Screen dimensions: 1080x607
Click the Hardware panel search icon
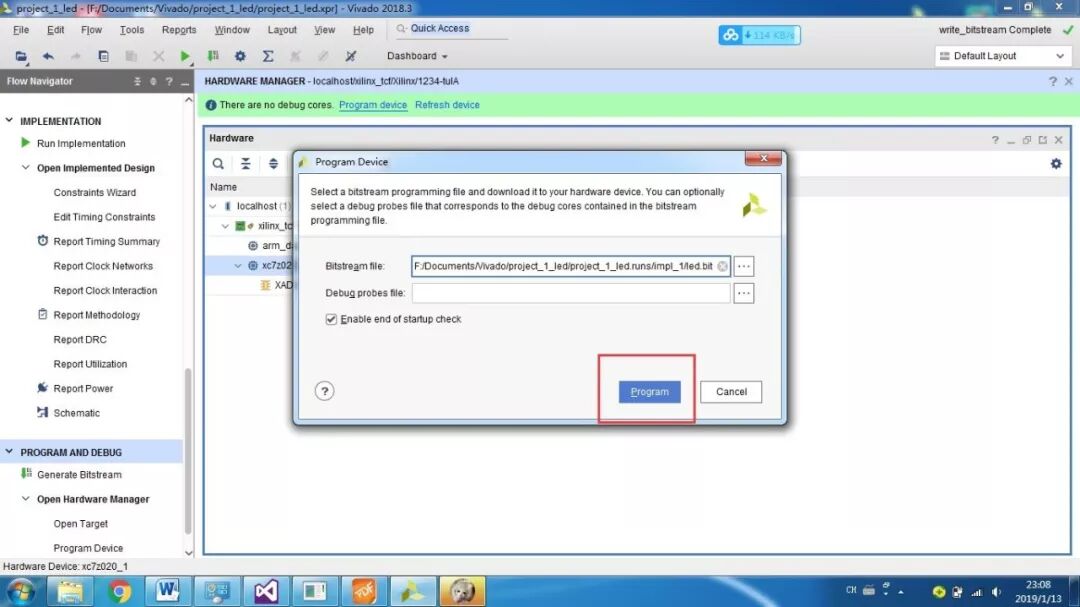pyautogui.click(x=218, y=163)
